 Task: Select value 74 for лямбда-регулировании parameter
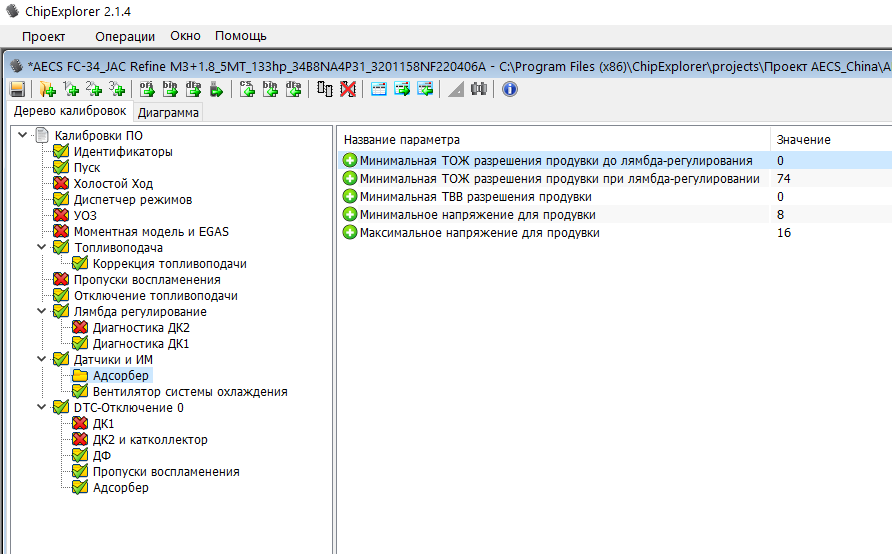(x=784, y=179)
